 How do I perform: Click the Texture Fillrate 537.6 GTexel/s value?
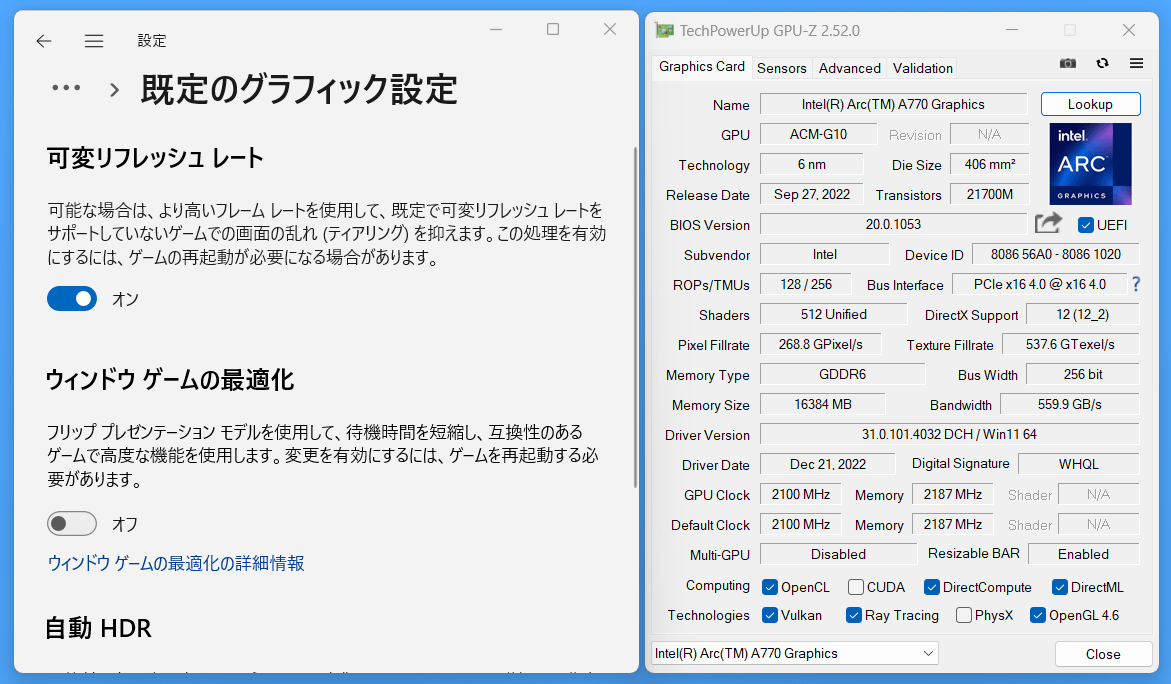point(1070,344)
